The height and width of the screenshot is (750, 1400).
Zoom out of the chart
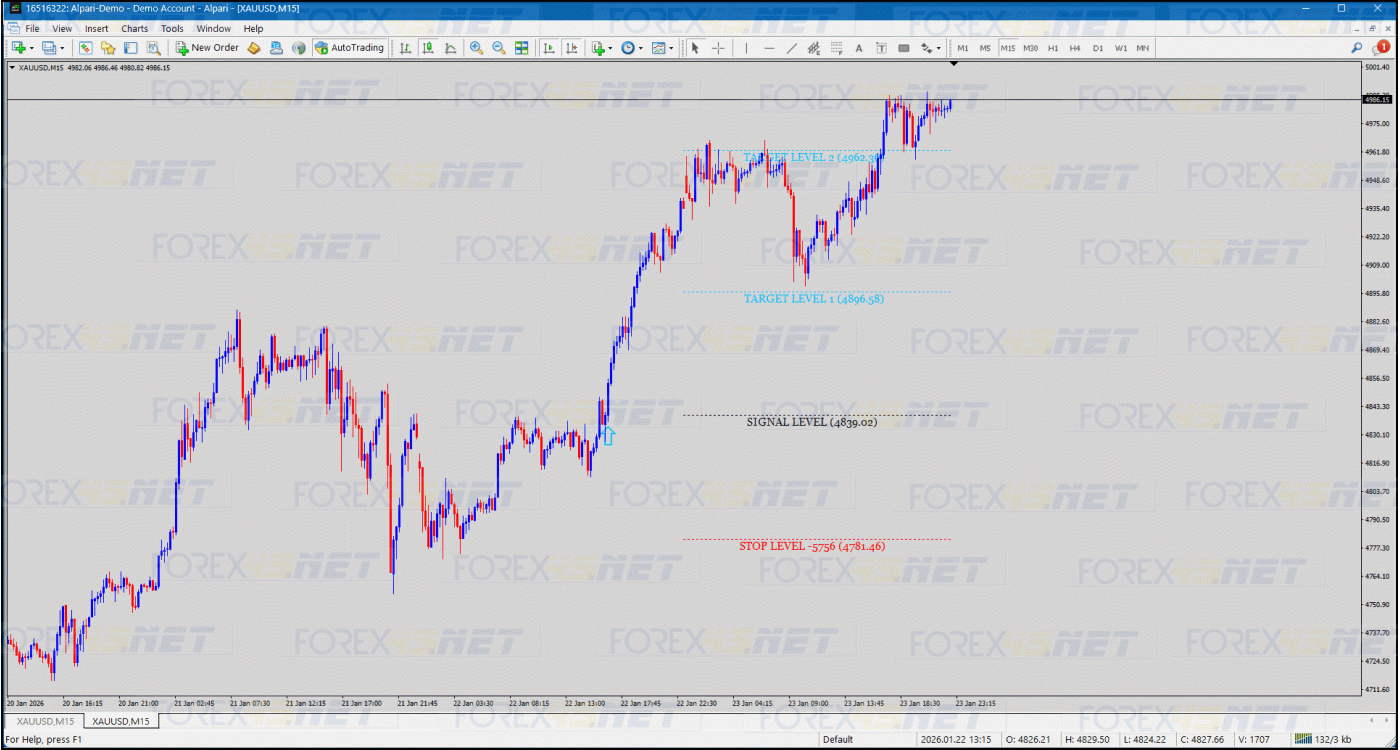pos(498,48)
